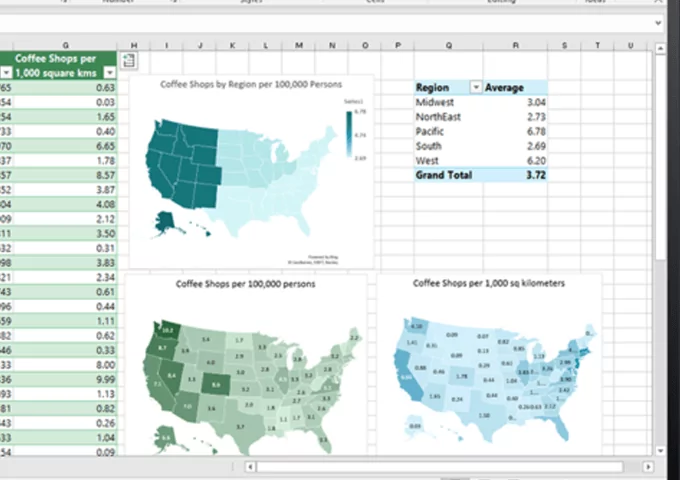Click the horizontal scrollbar left arrow
Screen dimensions: 680x480
click(x=250, y=467)
